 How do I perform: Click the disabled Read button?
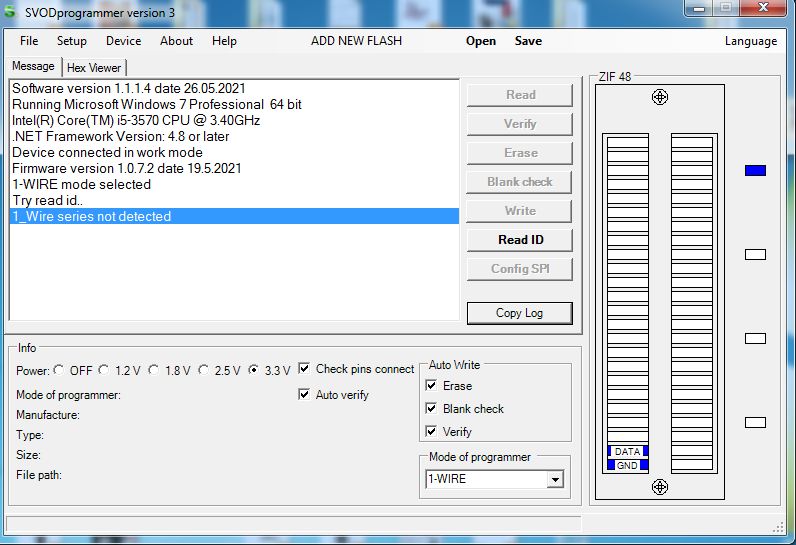tap(520, 95)
